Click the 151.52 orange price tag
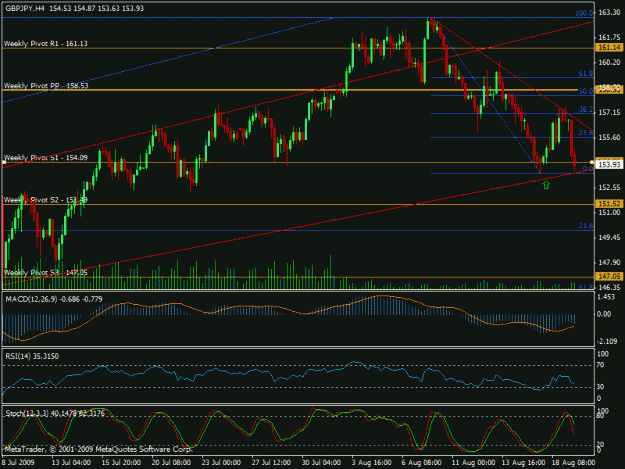This screenshot has width=625, height=469. [609, 204]
